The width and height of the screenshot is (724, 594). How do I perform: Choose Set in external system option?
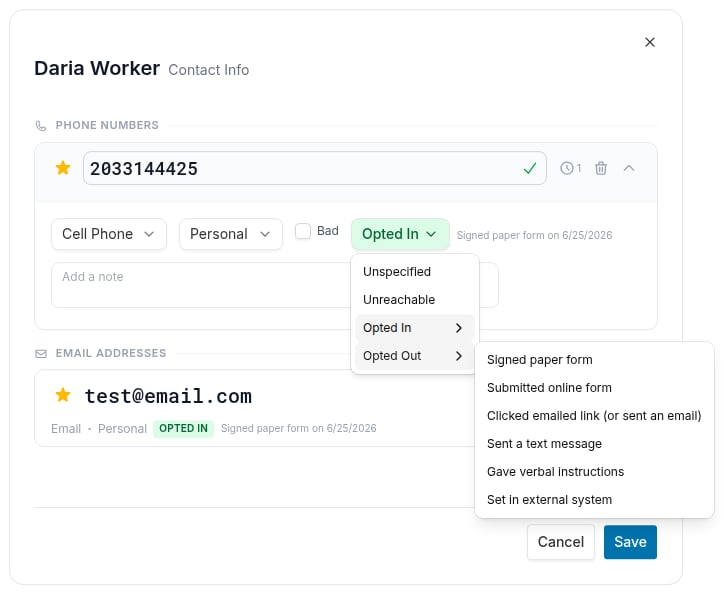point(594,500)
